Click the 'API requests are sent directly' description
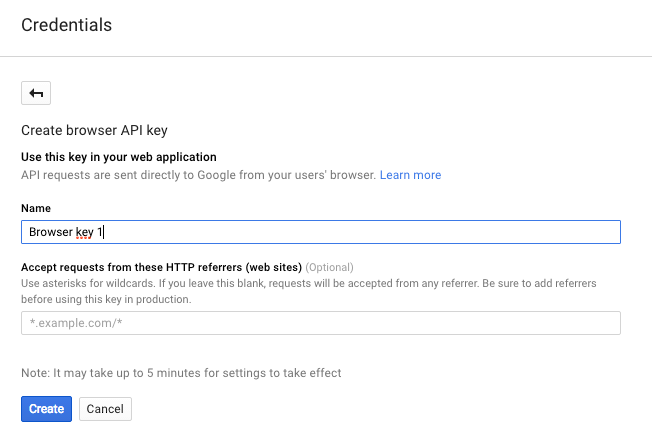Viewport: 652px width, 436px height. 198,175
